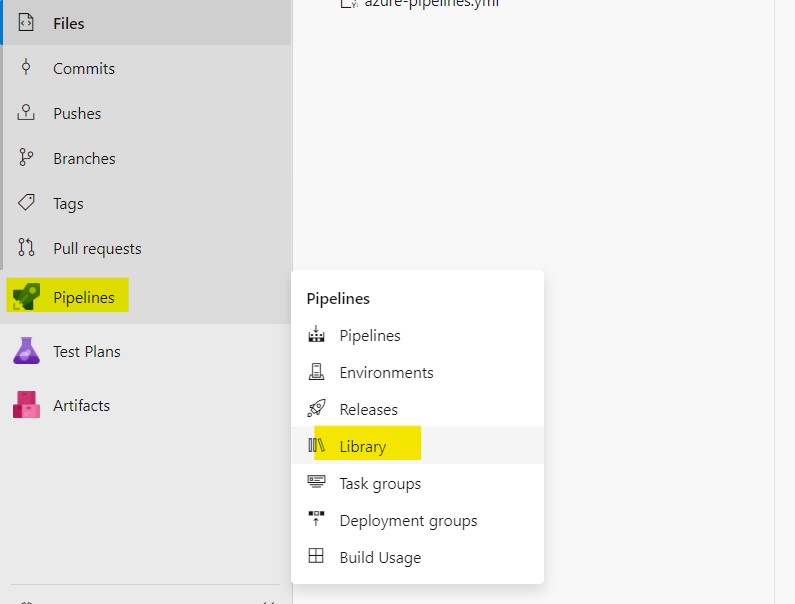Open the Pushes page

point(77,114)
